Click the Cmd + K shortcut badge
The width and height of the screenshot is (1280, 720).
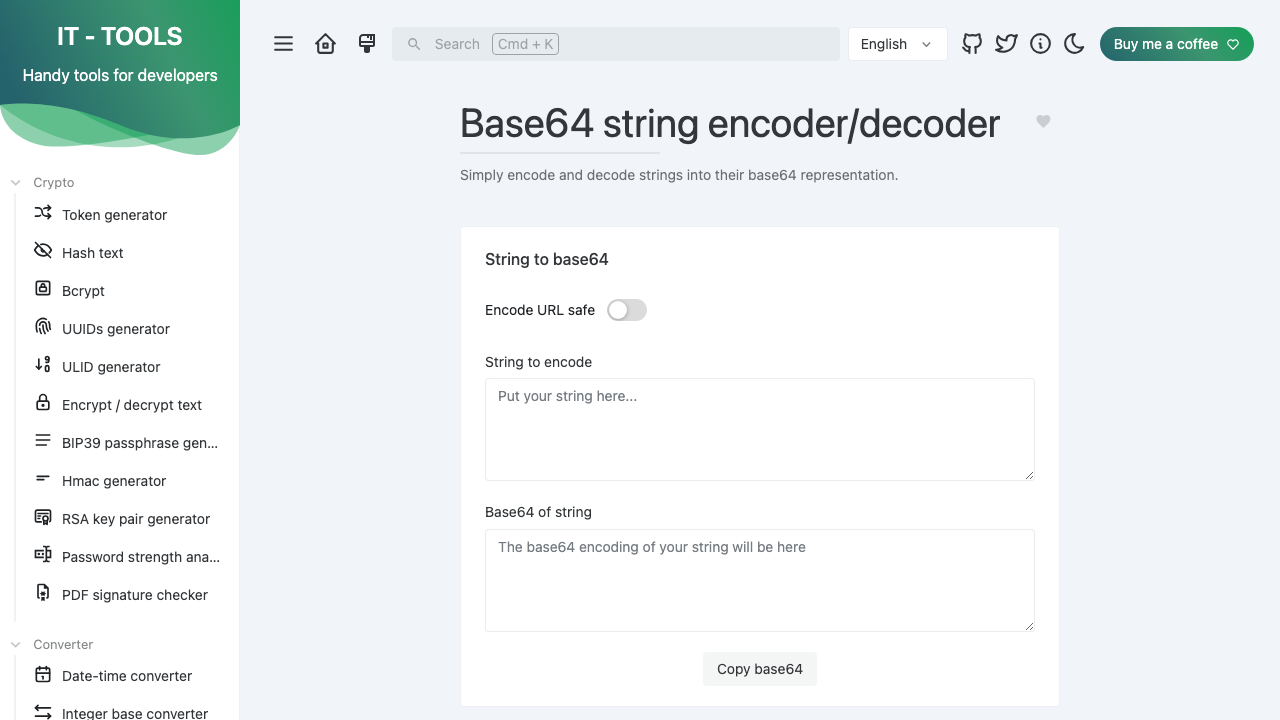[525, 44]
